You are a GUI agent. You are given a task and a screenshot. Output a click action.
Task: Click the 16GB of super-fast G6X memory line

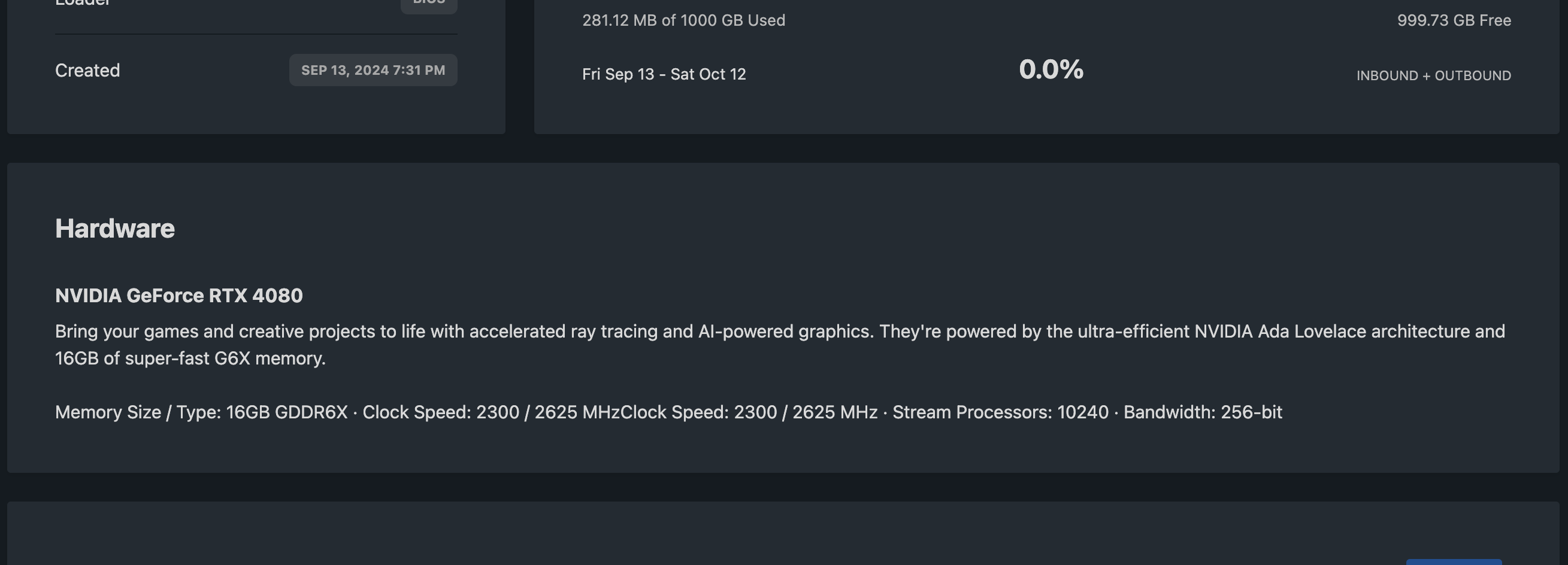tap(190, 359)
